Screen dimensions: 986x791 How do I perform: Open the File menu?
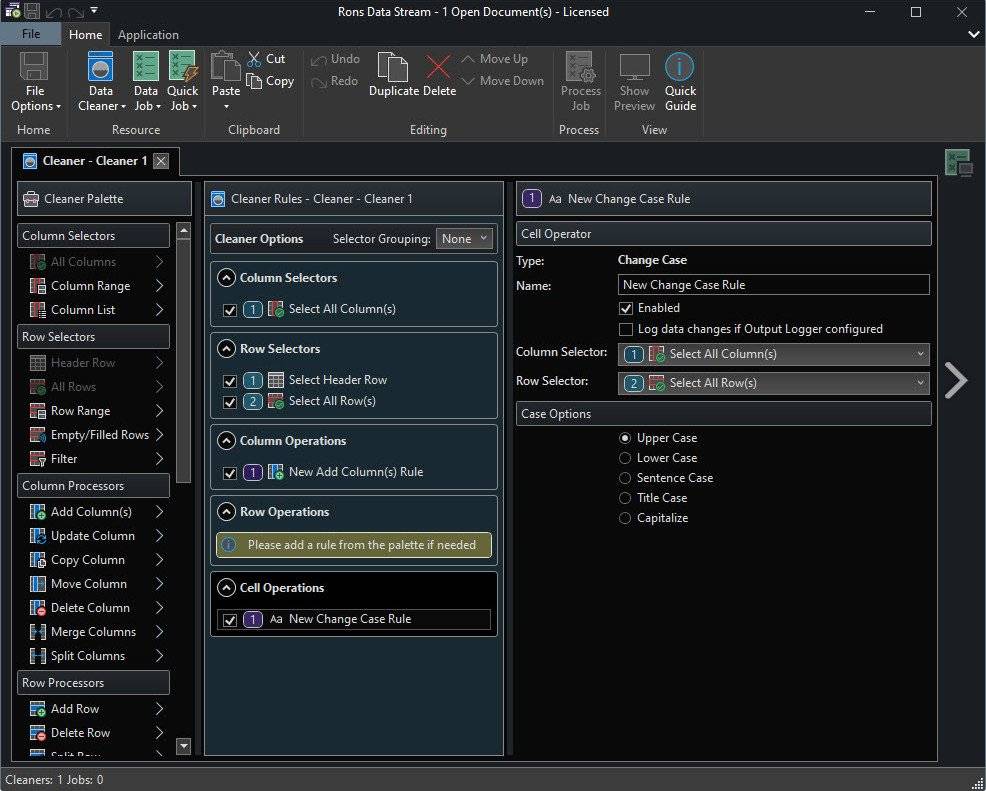pyautogui.click(x=31, y=34)
